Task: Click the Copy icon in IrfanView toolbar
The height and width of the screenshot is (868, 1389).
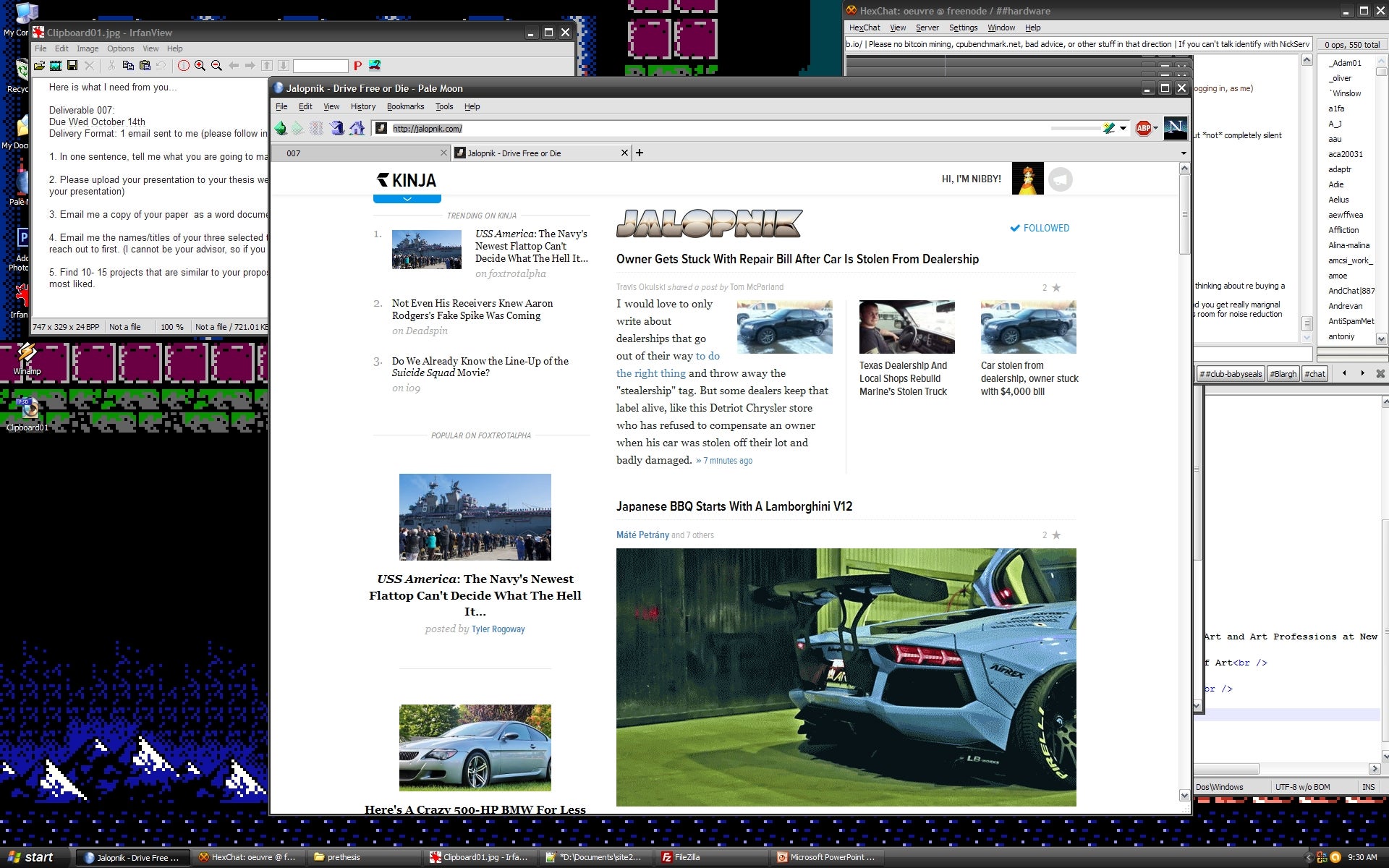Action: point(128,66)
